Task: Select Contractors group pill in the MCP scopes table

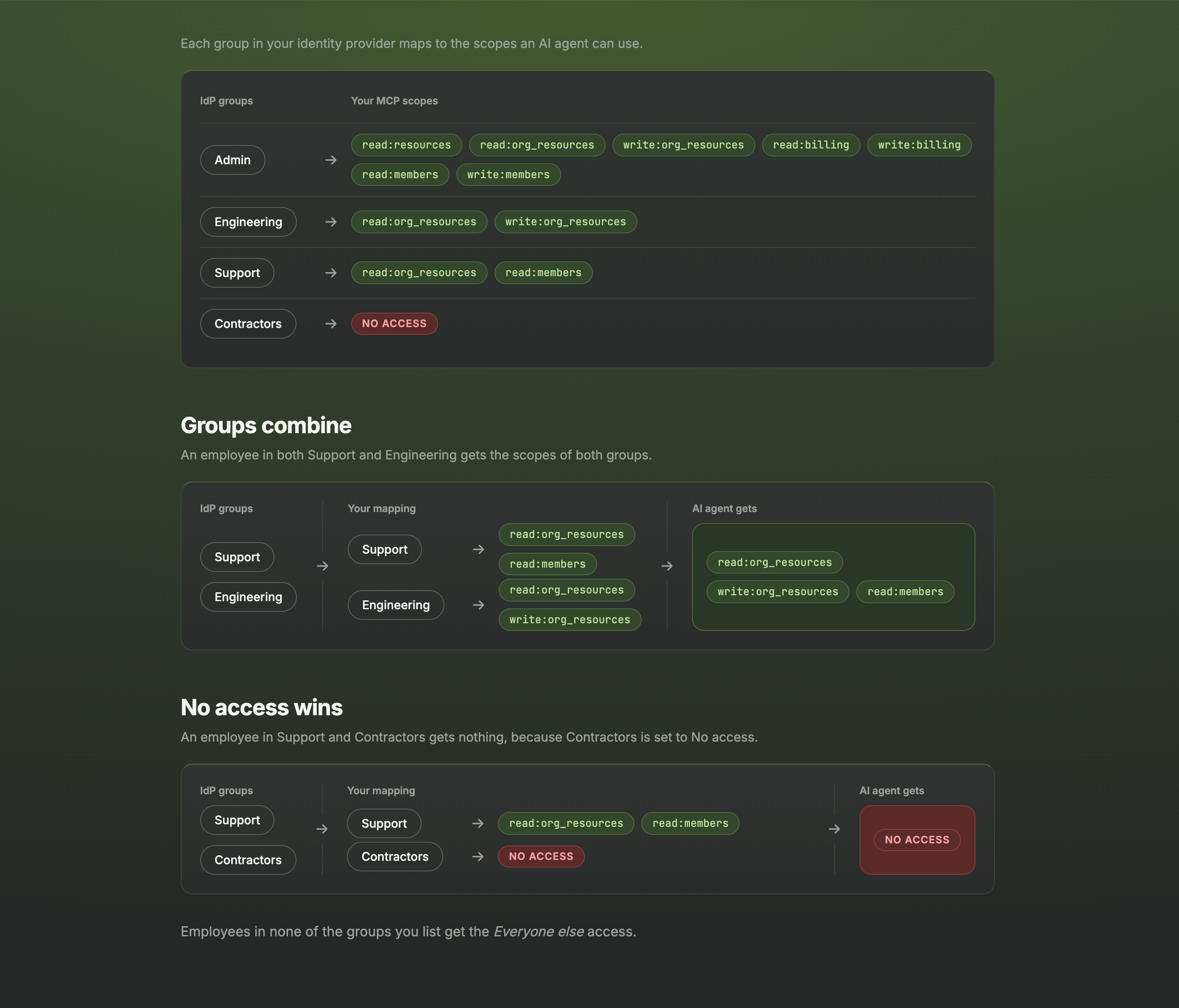Action: [x=248, y=324]
